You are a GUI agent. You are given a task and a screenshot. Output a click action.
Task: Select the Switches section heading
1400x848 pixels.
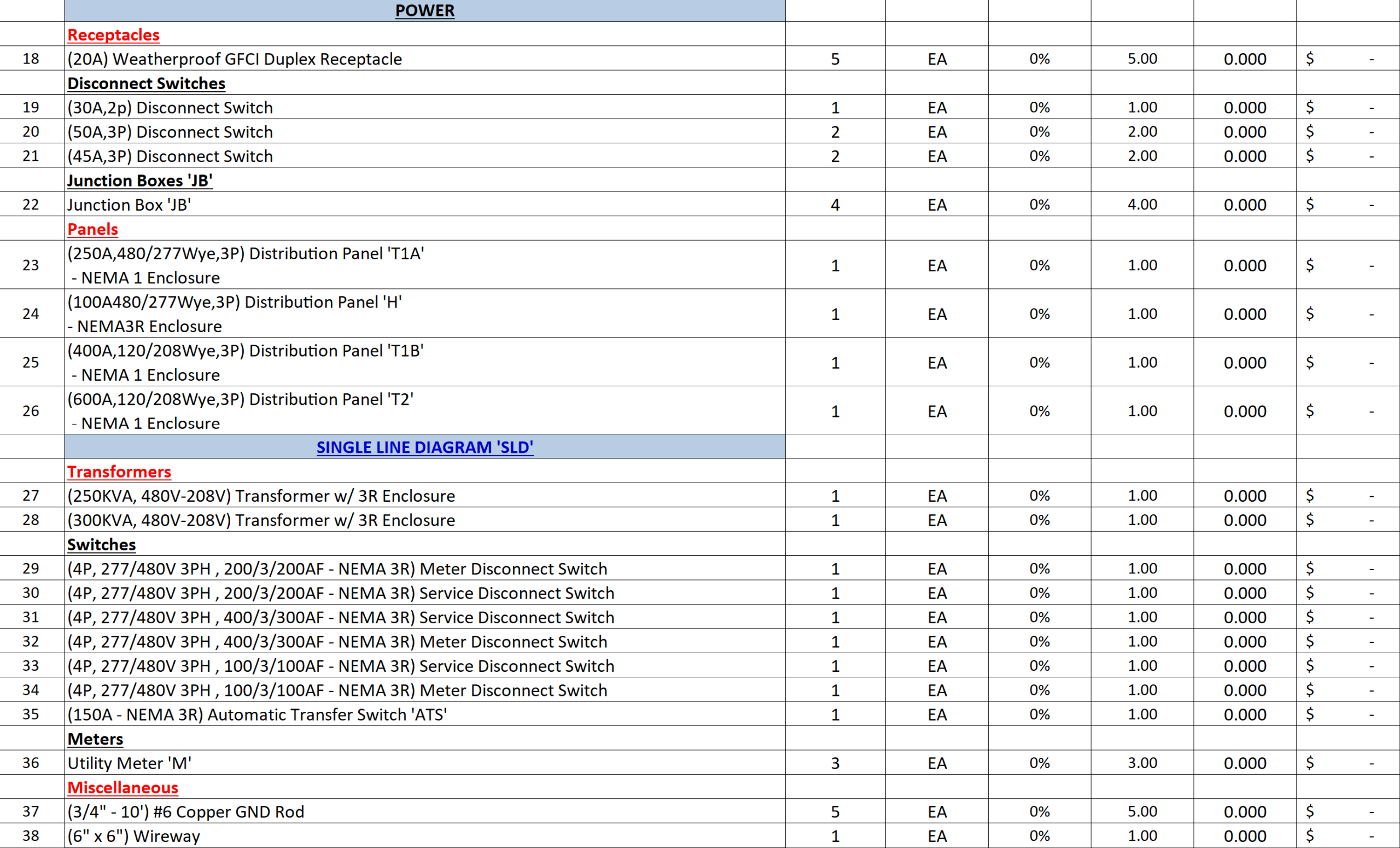[101, 544]
